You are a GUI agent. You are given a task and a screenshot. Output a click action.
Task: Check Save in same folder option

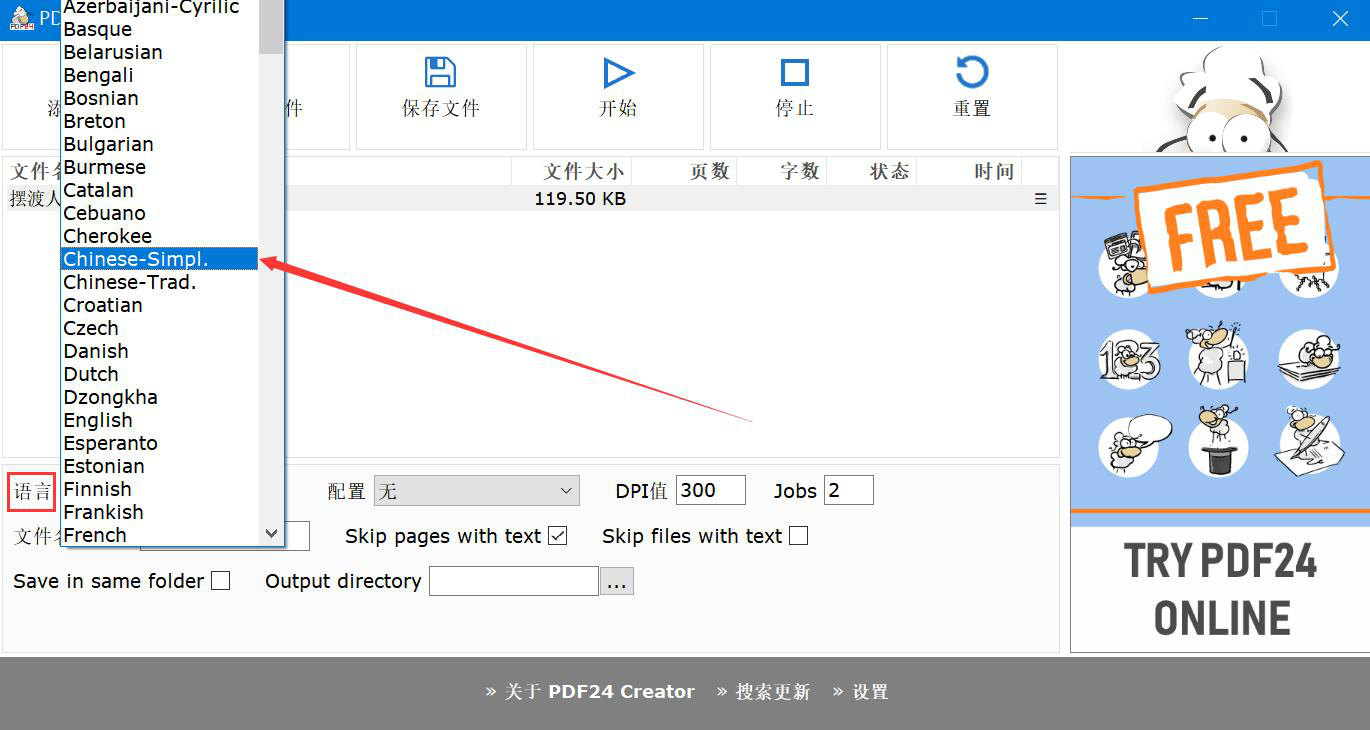click(221, 581)
